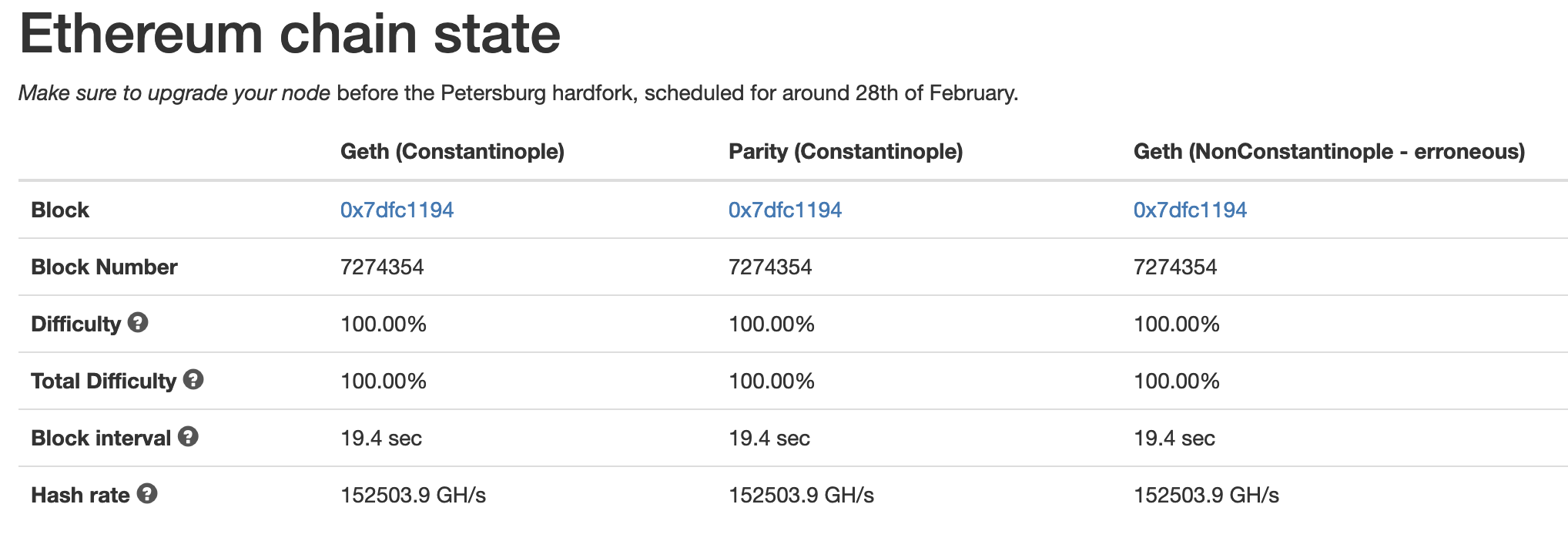Select the Block Number row label

point(104,267)
